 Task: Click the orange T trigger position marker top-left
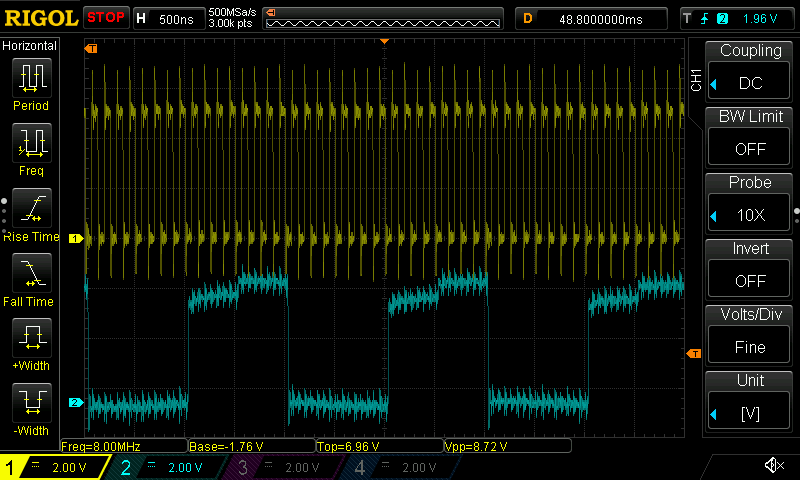[91, 48]
